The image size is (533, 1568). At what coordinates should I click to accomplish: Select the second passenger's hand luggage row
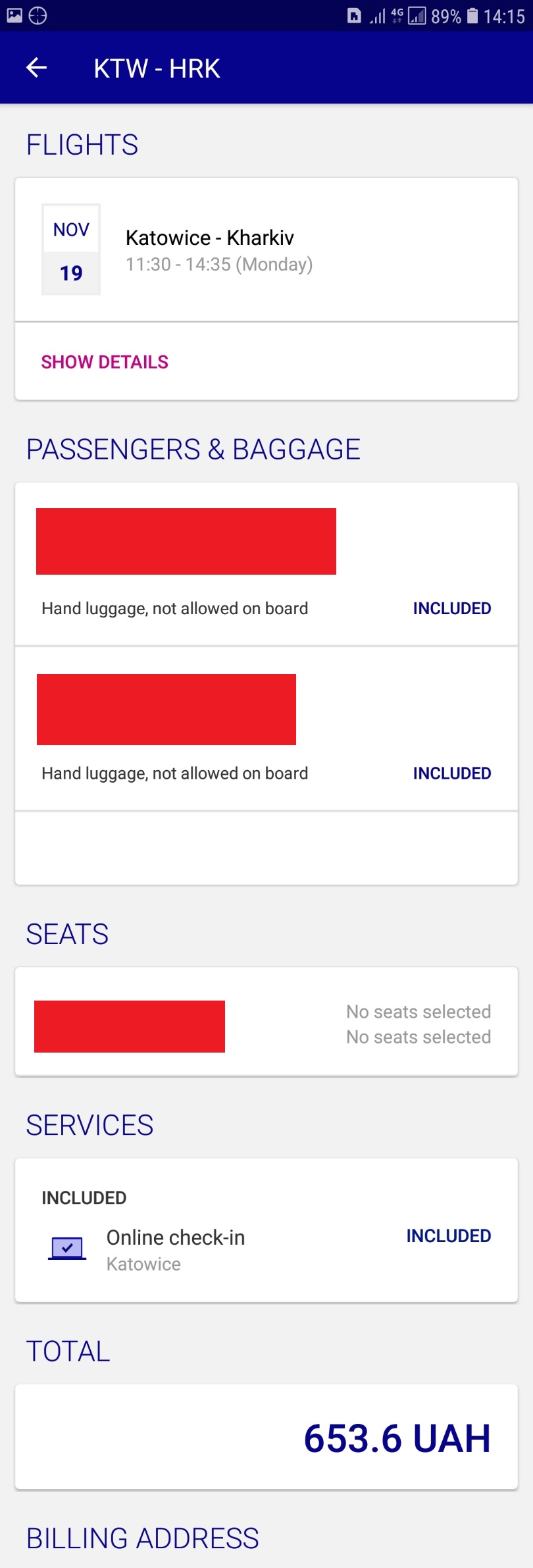coord(175,773)
